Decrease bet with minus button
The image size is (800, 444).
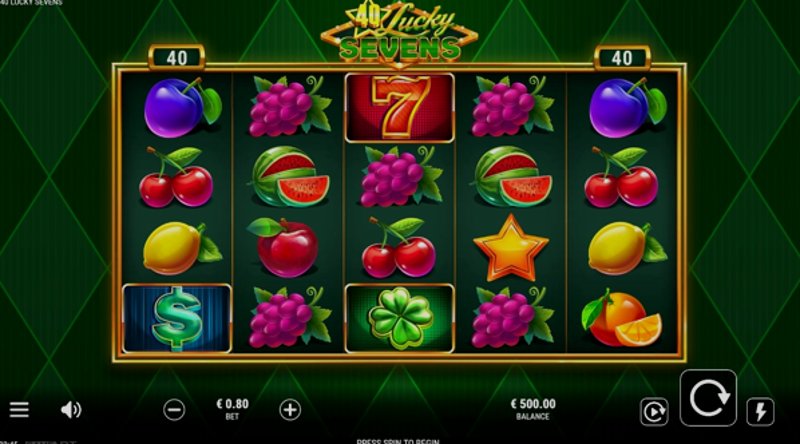(x=174, y=410)
